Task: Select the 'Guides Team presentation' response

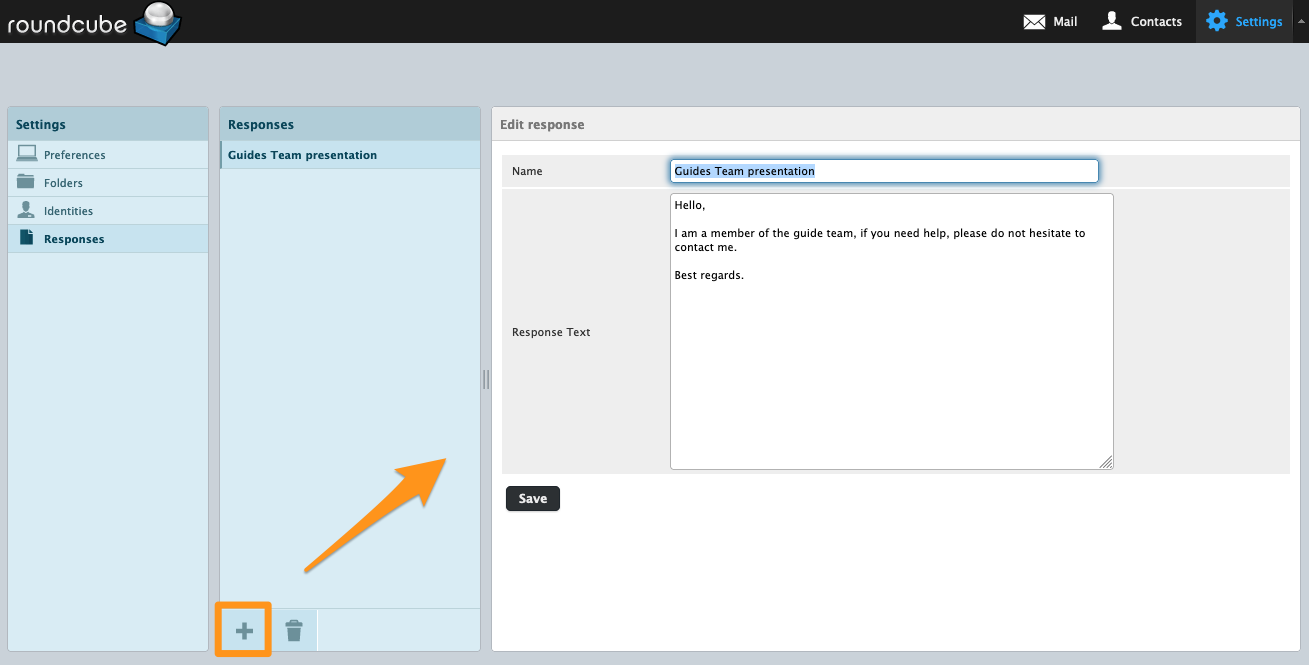Action: (x=302, y=155)
